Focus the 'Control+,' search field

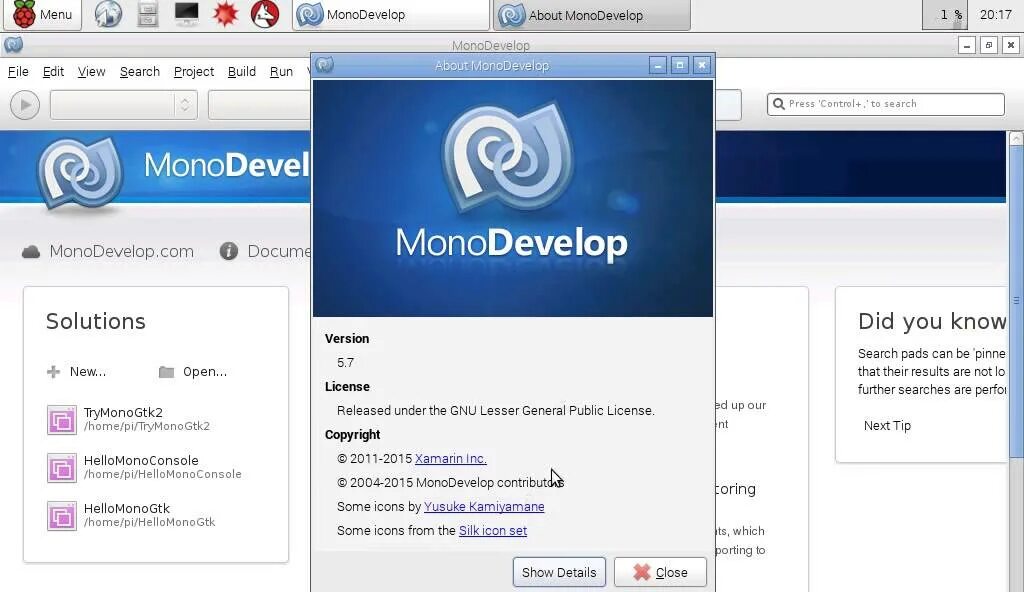[886, 104]
